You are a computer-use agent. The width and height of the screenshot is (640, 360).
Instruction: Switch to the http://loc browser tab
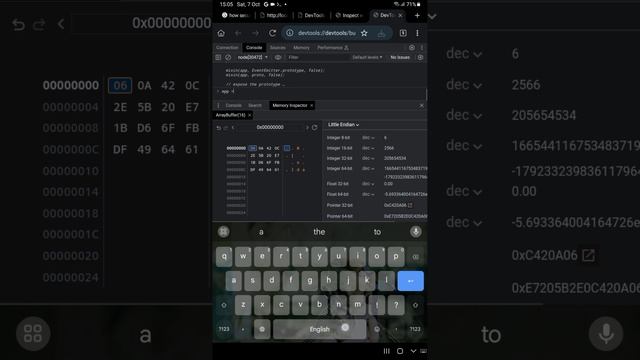click(x=274, y=16)
